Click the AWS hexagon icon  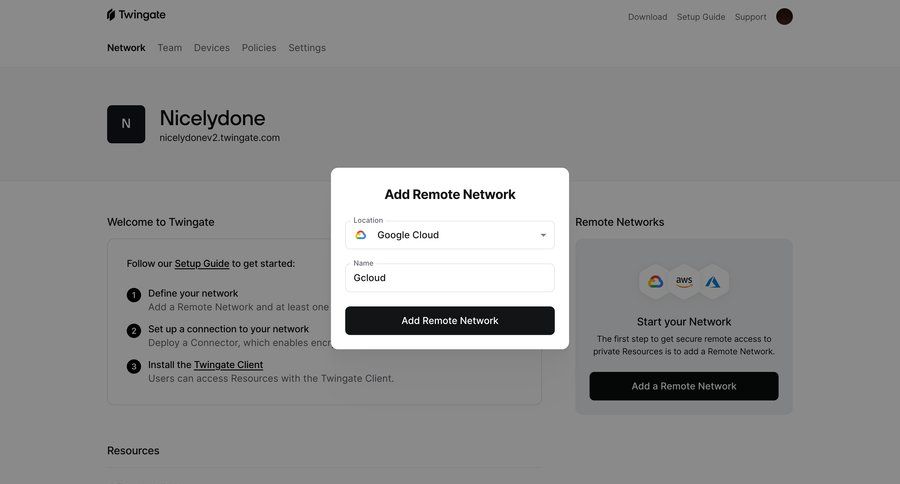coord(684,281)
